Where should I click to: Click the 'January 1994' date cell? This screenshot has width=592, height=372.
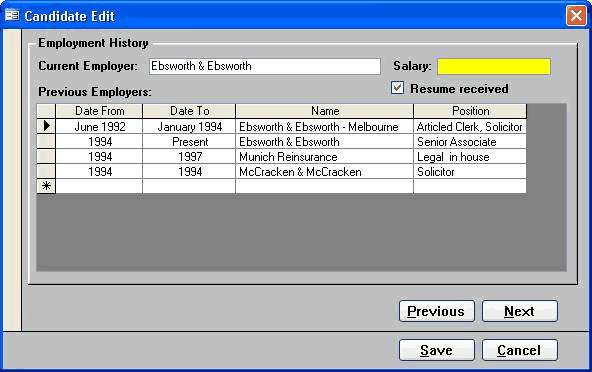pyautogui.click(x=189, y=127)
